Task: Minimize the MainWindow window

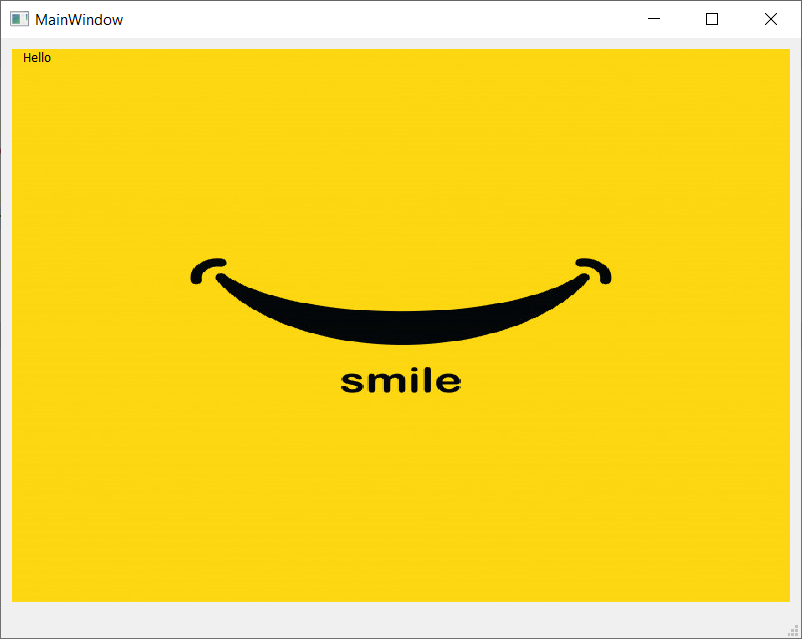Action: click(x=654, y=19)
